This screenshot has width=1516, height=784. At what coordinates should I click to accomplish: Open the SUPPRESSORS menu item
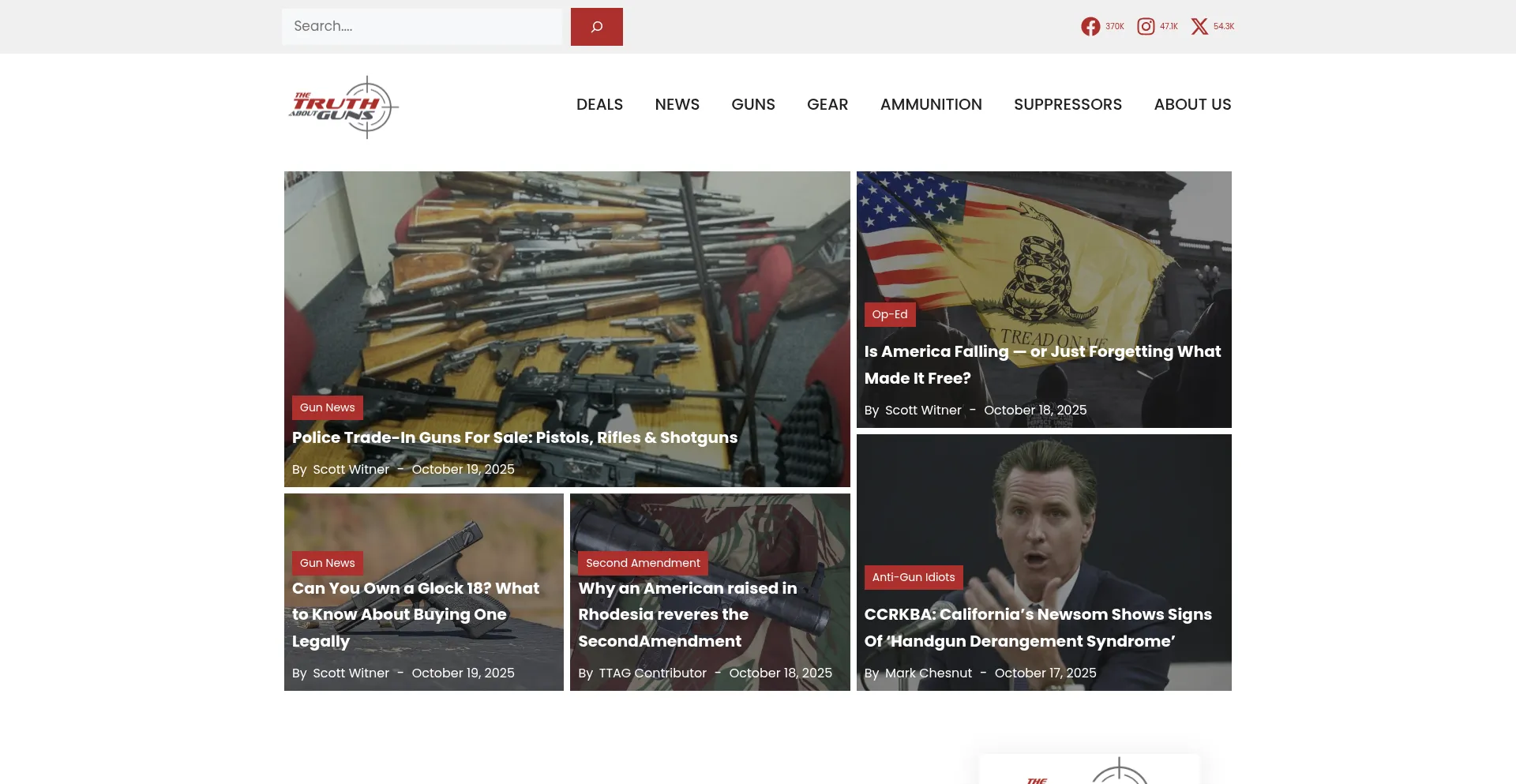tap(1068, 105)
